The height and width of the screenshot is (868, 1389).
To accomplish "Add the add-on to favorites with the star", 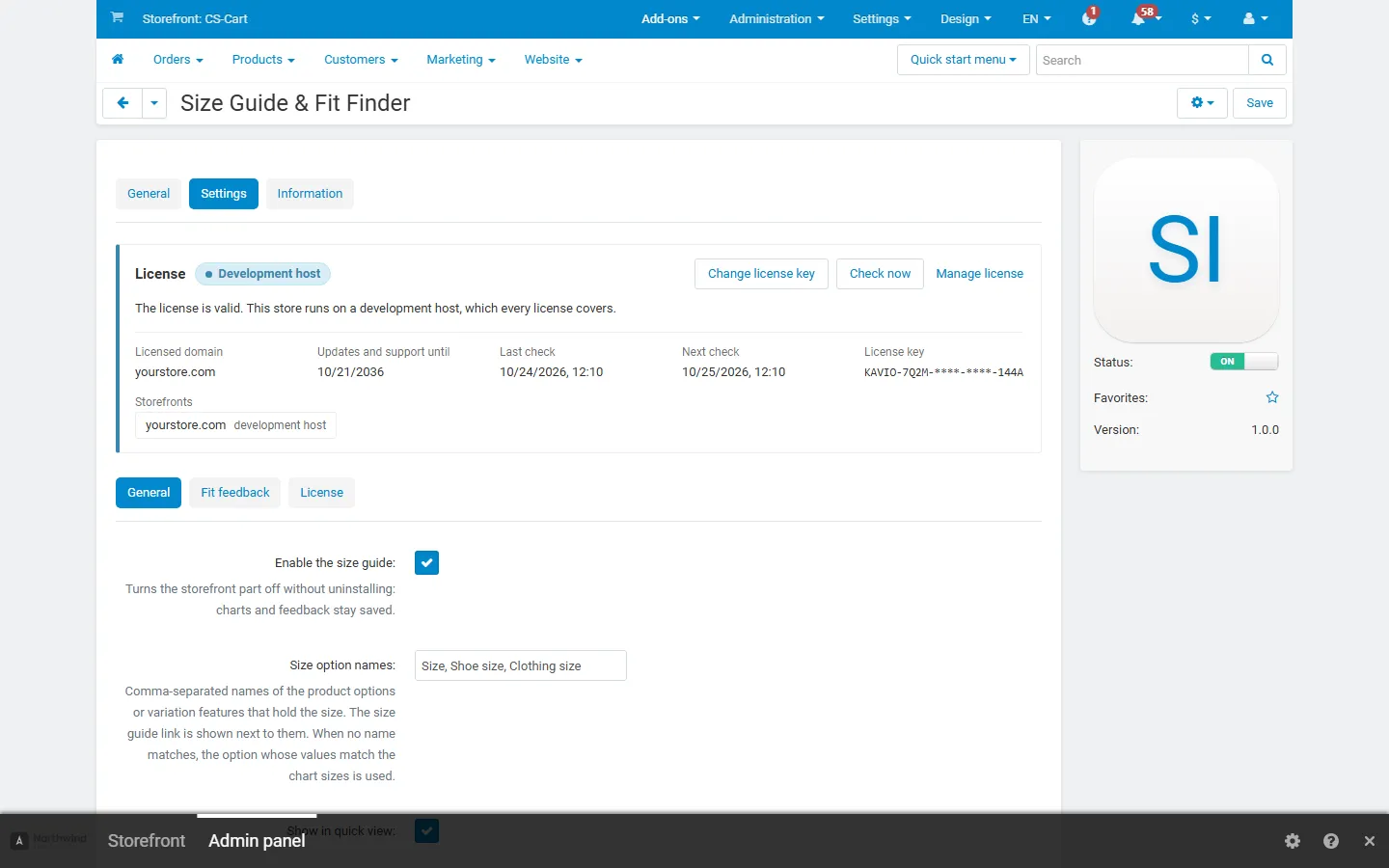I will point(1272,397).
